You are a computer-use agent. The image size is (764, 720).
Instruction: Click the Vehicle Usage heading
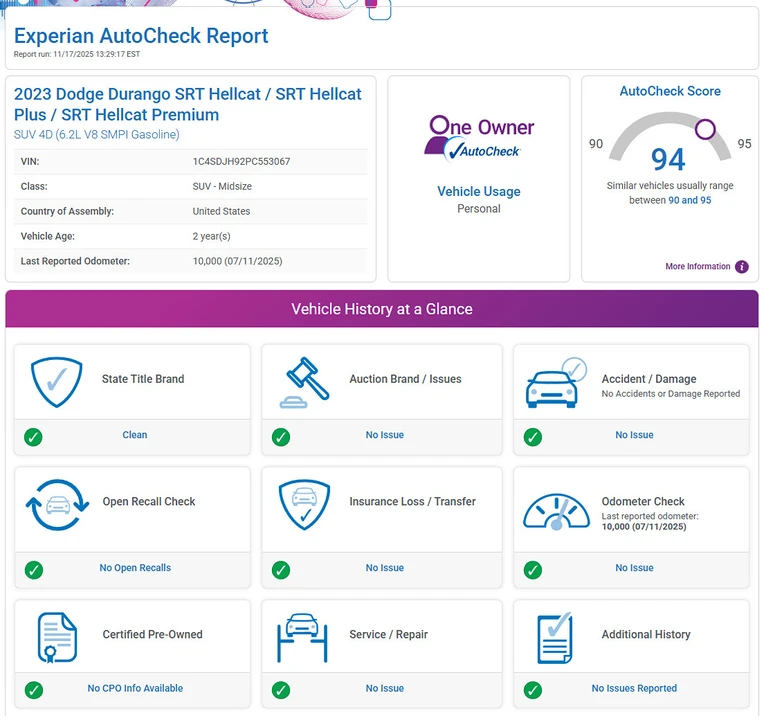[478, 191]
